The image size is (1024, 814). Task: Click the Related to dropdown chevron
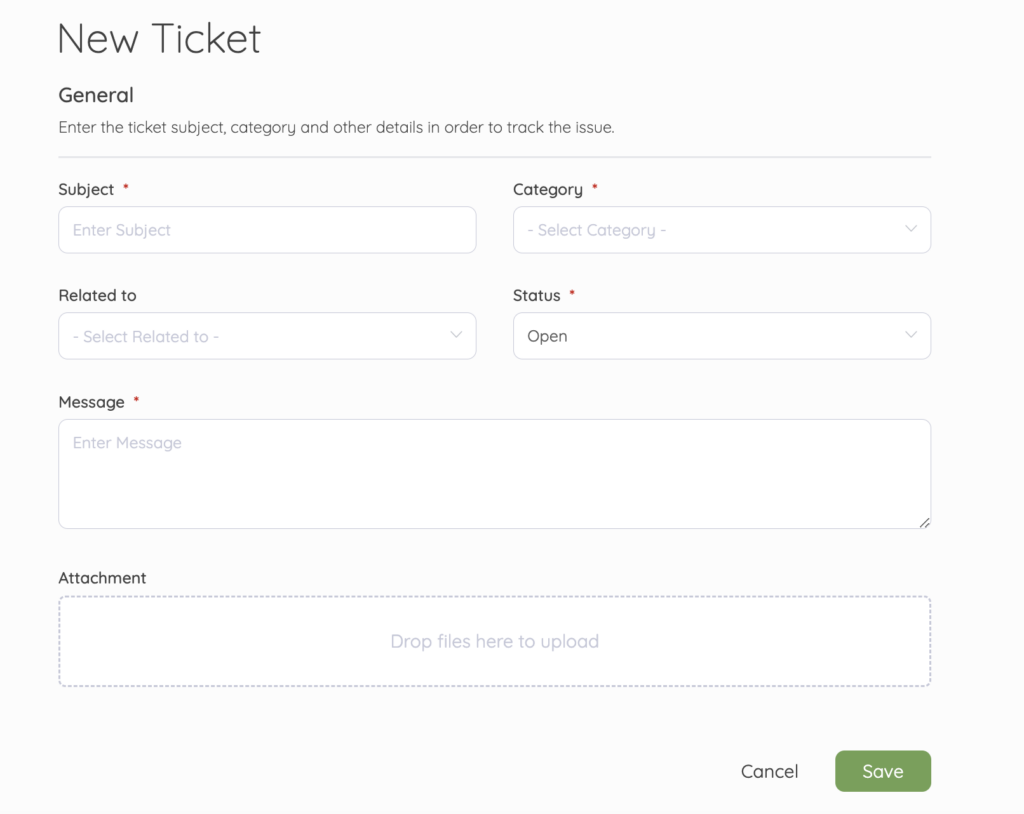point(456,334)
